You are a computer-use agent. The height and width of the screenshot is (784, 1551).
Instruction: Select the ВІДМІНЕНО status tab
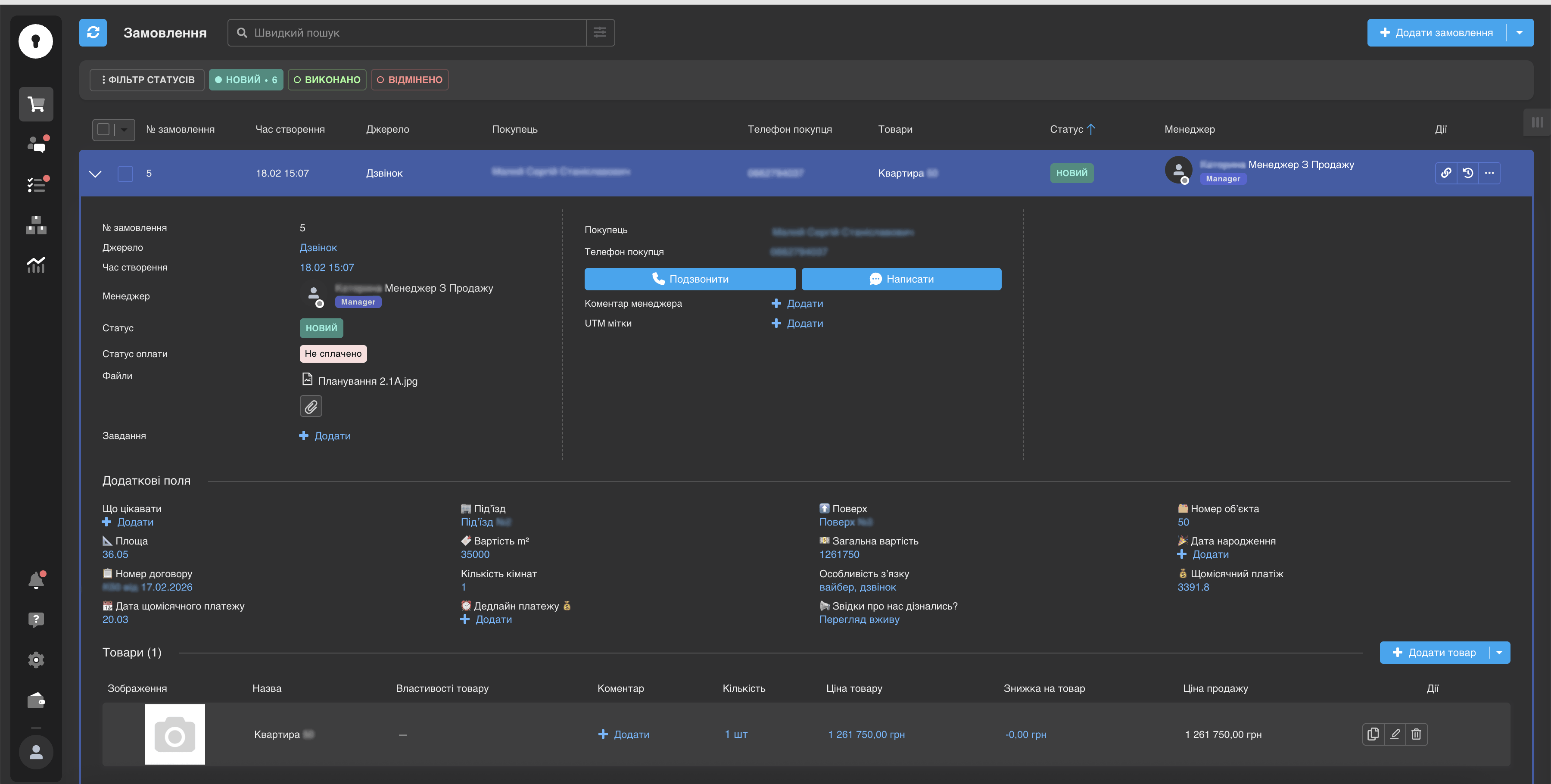409,80
